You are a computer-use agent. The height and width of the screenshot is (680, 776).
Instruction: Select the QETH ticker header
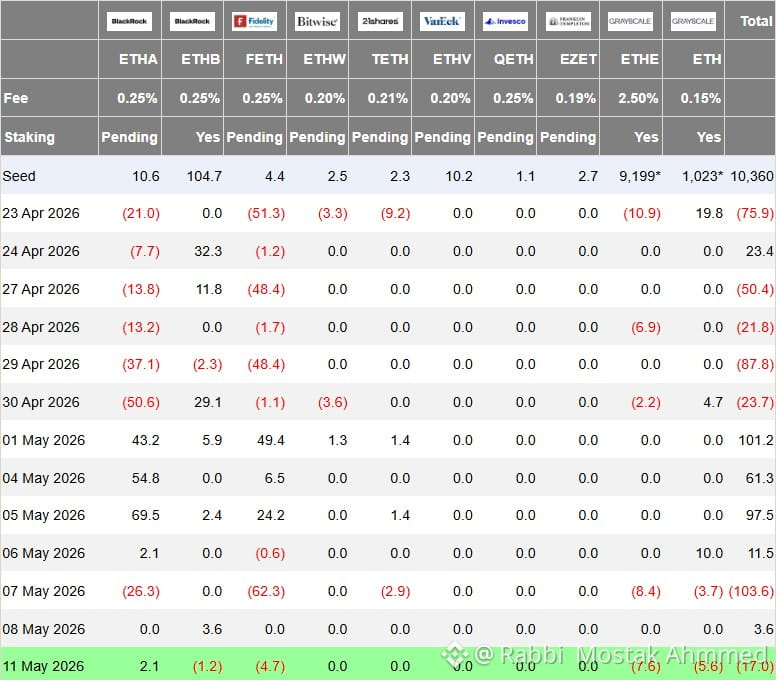point(514,59)
